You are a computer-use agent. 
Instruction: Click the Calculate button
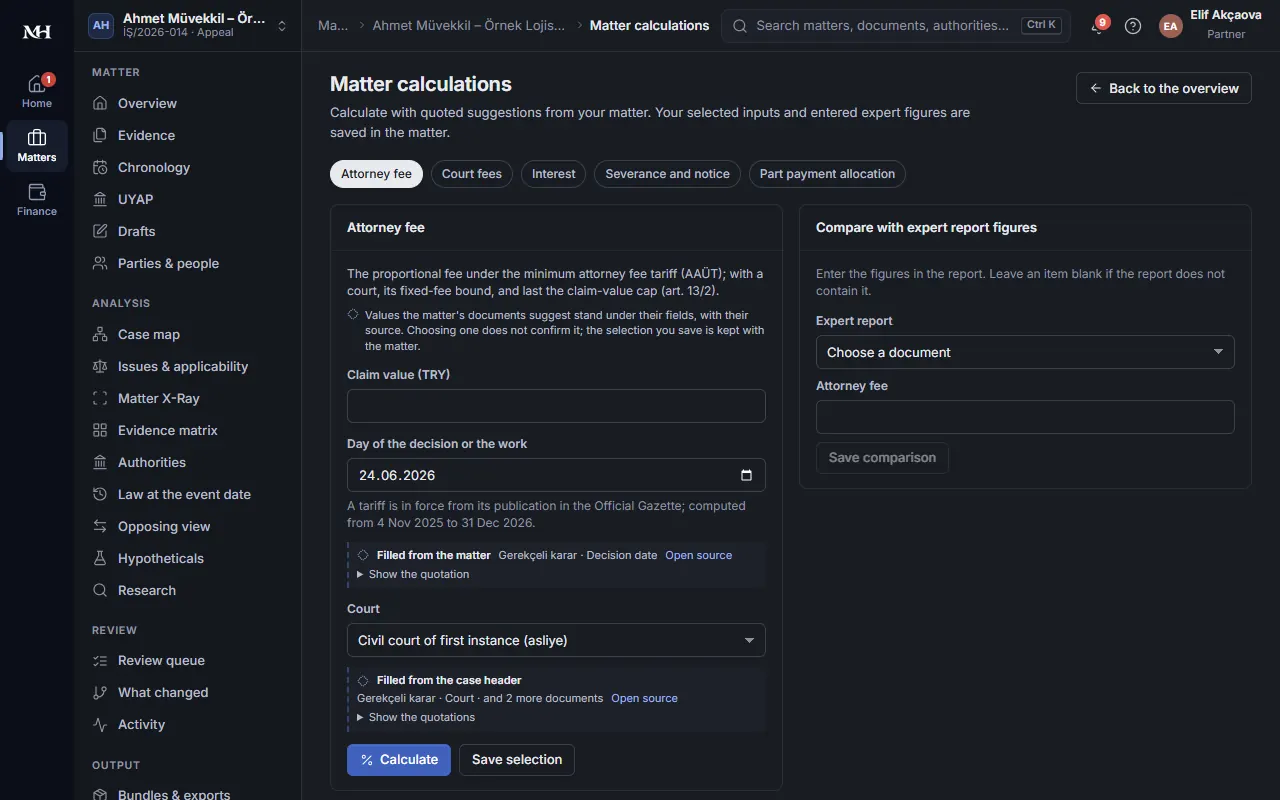[399, 760]
